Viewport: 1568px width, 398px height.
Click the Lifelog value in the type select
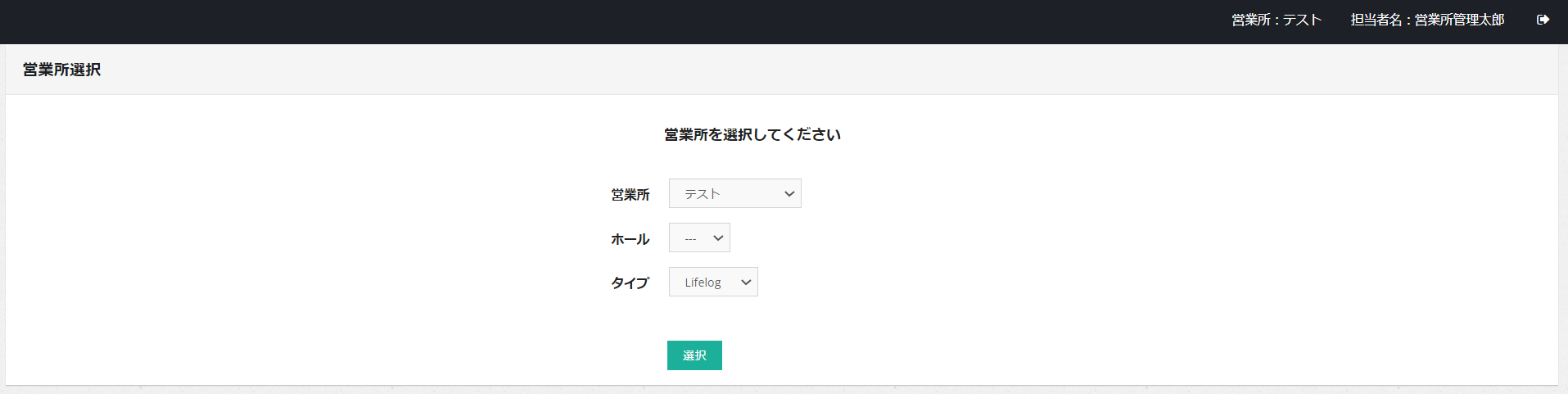tap(703, 283)
